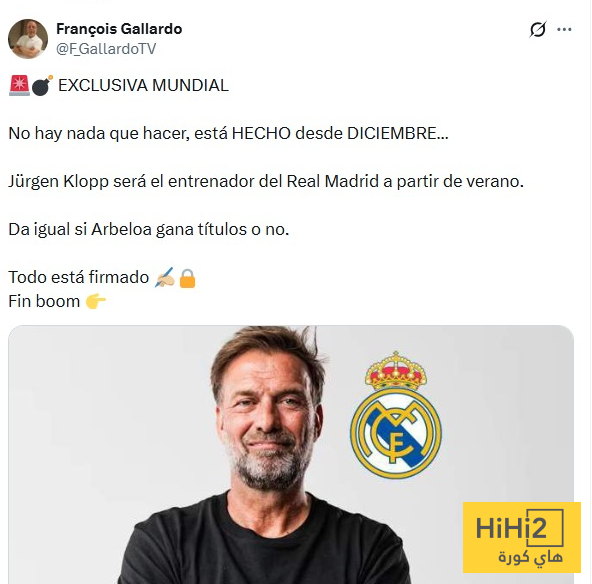Click the bomb emoji before EXCLUSIVA
Viewport: 592px width, 584px height.
click(x=42, y=85)
